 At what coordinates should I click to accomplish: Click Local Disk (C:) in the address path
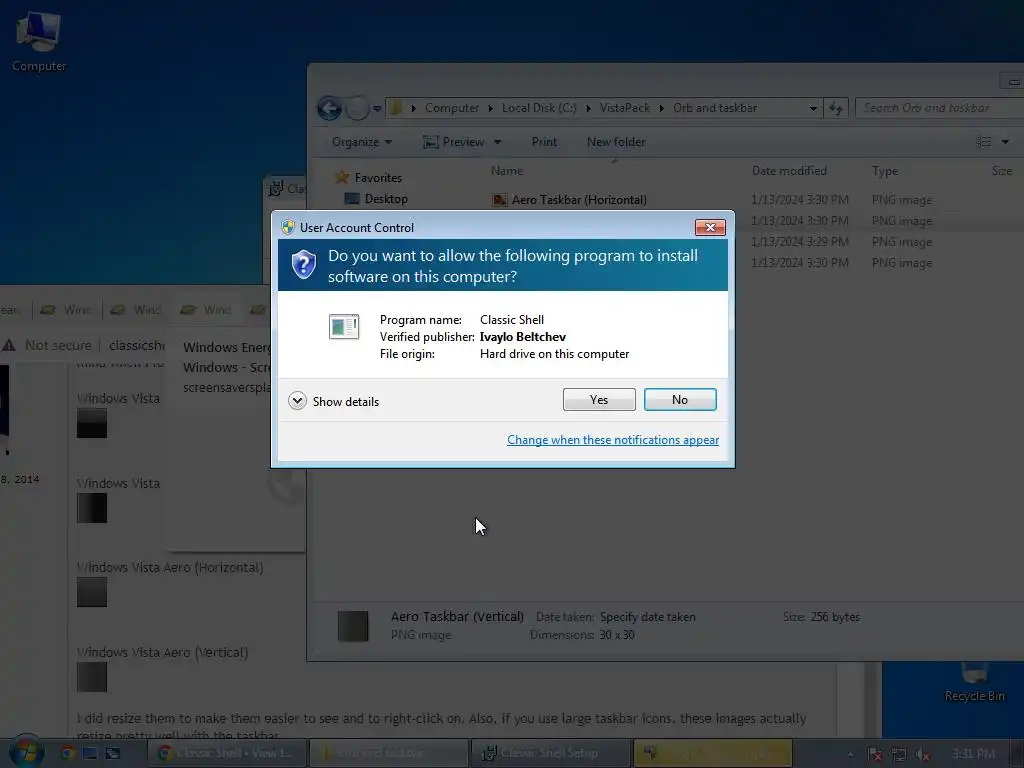(x=539, y=108)
